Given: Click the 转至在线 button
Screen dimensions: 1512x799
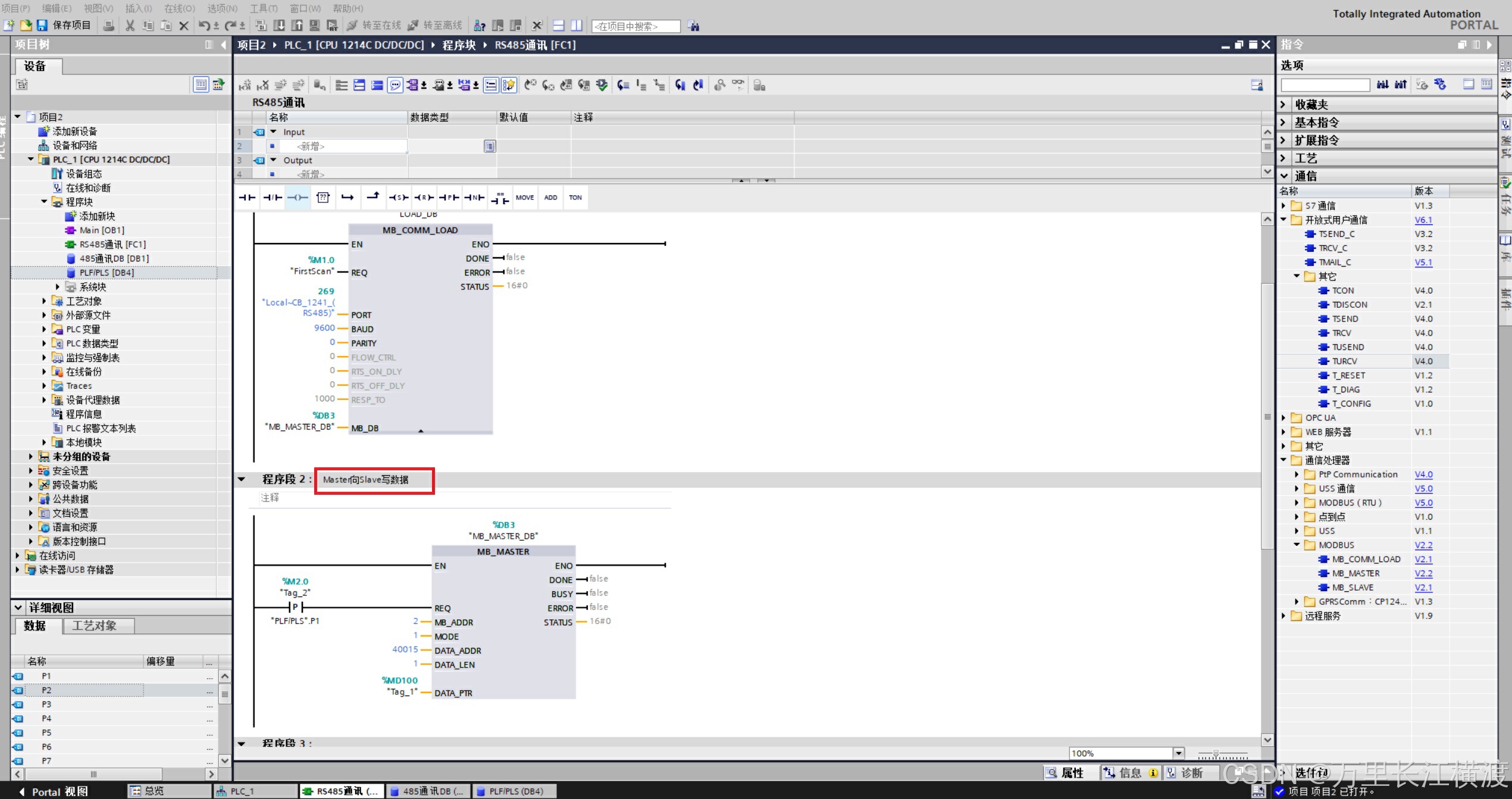Looking at the screenshot, I should click(x=374, y=25).
